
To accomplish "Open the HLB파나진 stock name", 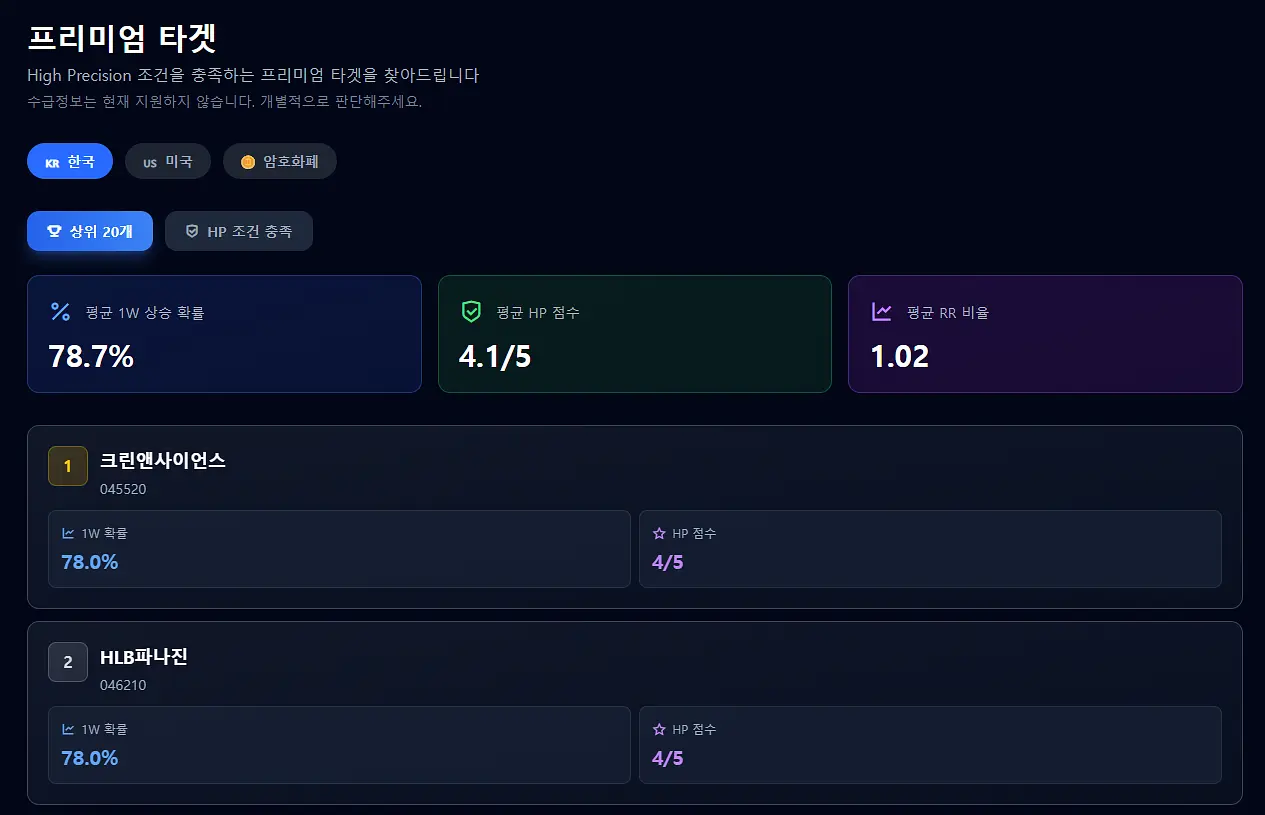I will tap(144, 657).
